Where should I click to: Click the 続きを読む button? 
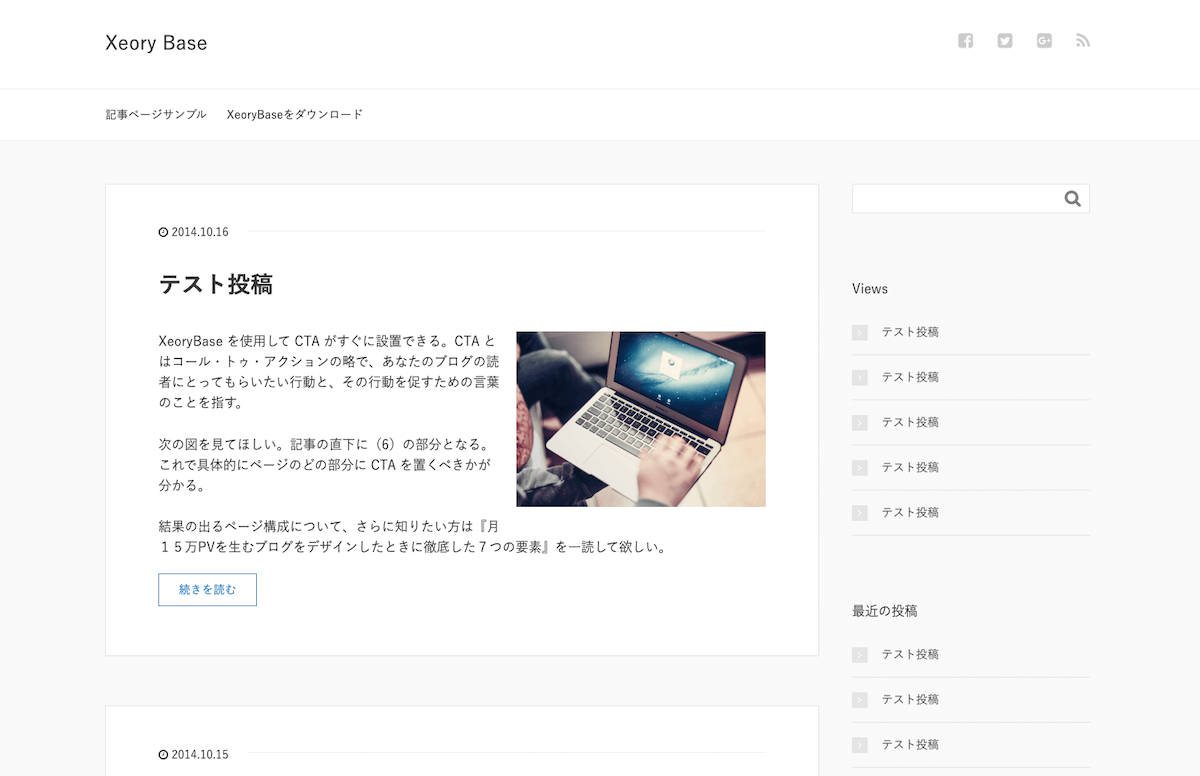207,589
